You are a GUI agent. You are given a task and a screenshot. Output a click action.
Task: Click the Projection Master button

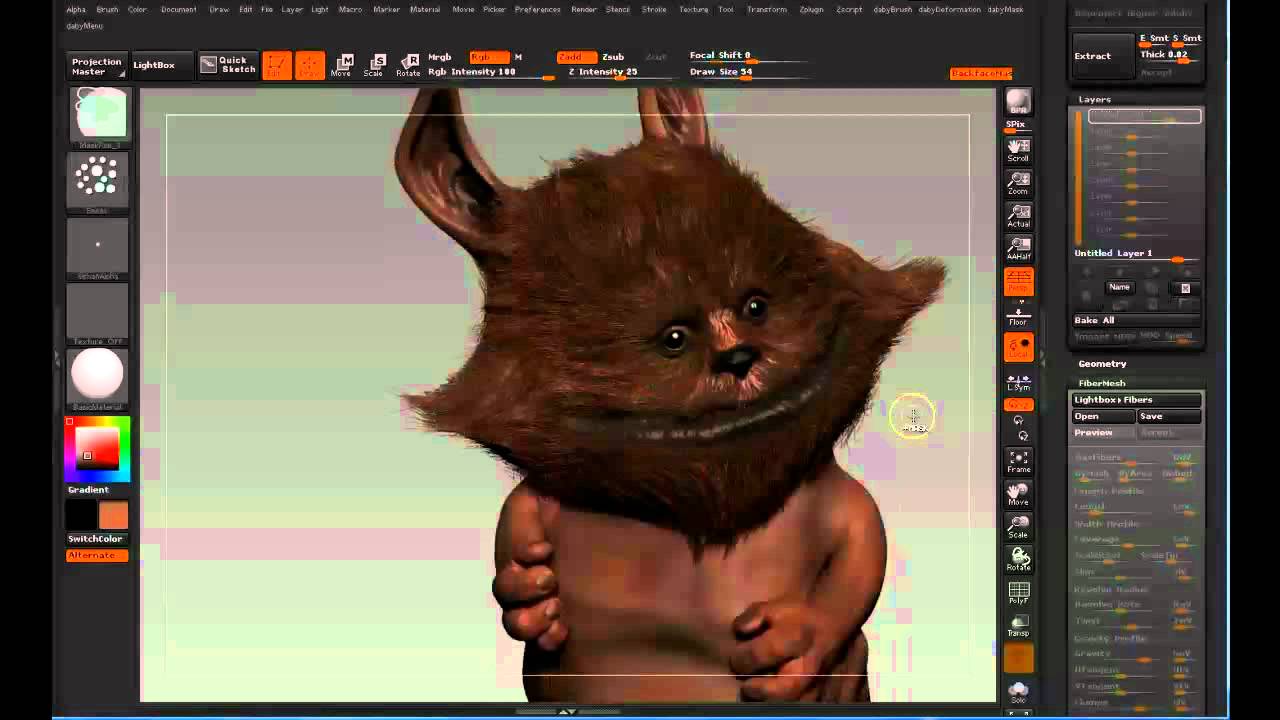tap(97, 66)
